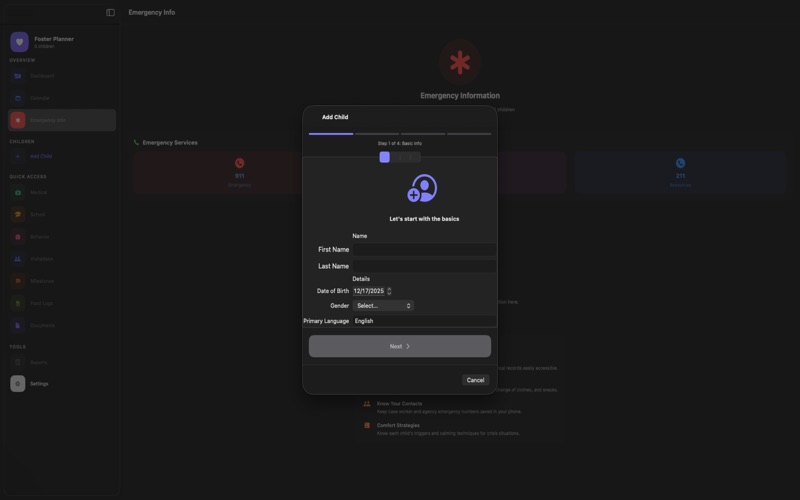Click the Date of Birth stepper arrows
Screen dimensions: 800x500
tap(389, 291)
